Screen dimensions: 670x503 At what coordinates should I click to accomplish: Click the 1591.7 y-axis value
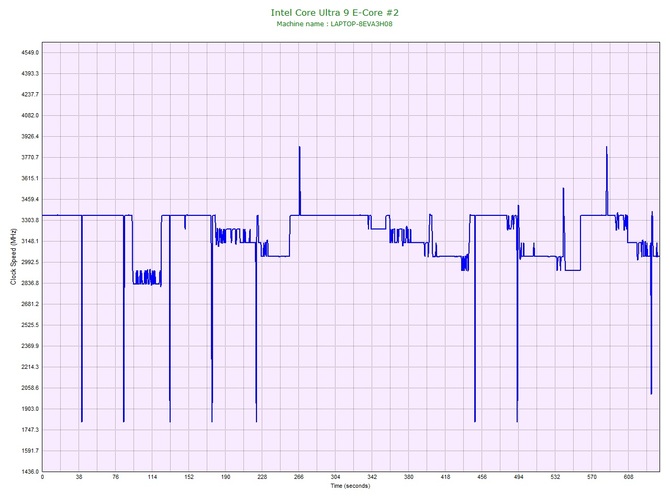point(30,450)
